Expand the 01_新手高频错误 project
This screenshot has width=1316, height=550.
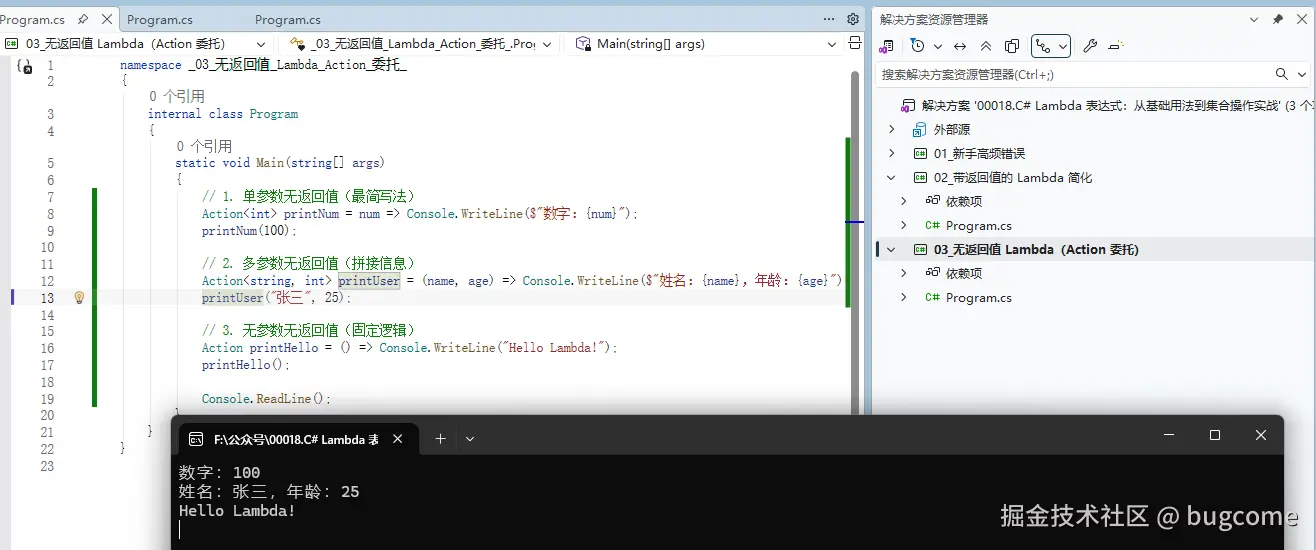pyautogui.click(x=893, y=153)
